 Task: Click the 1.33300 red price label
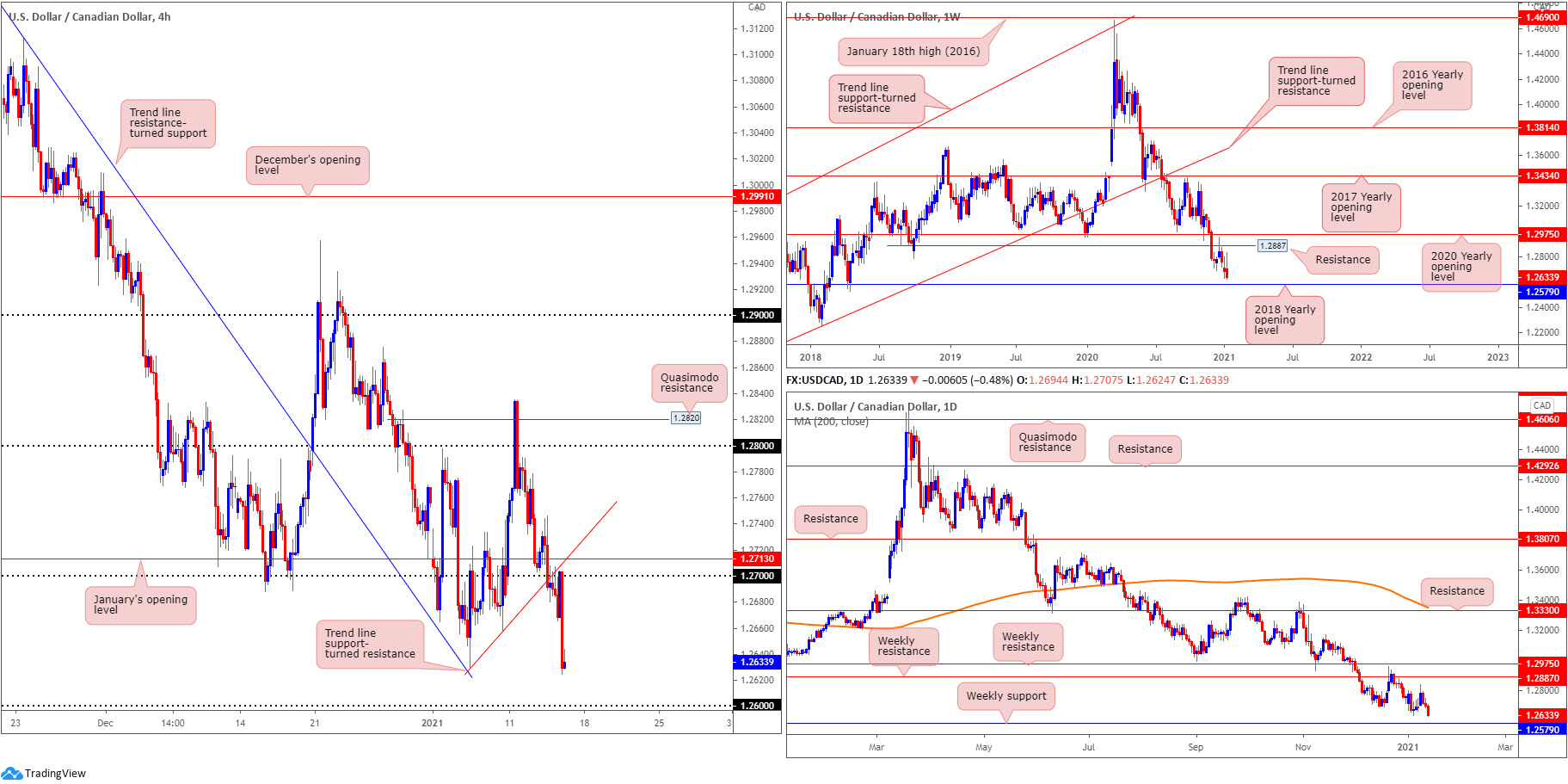(x=1542, y=610)
